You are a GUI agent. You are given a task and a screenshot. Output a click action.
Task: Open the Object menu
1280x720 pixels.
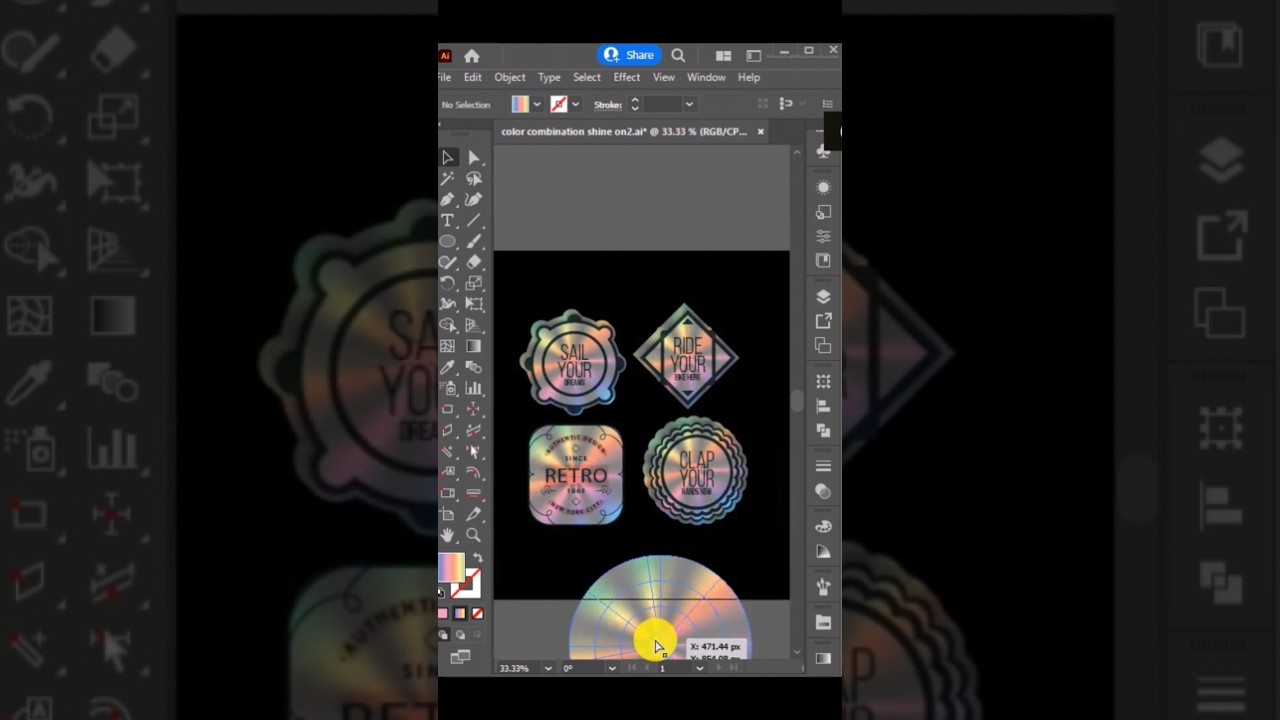[x=509, y=77]
